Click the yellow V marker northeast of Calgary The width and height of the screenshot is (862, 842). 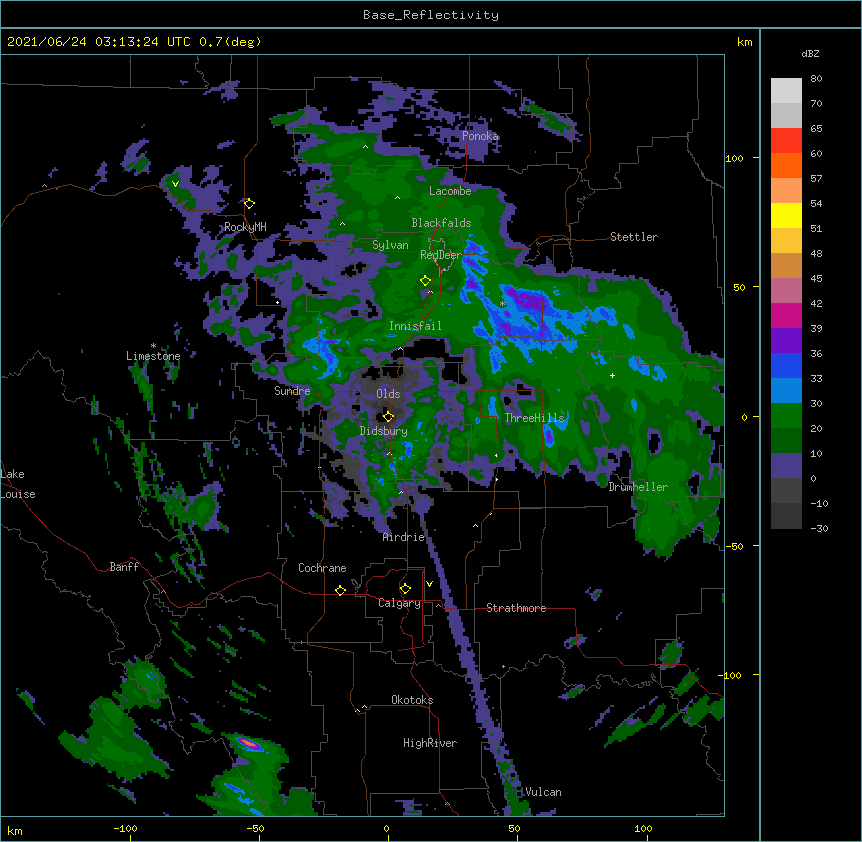(429, 584)
